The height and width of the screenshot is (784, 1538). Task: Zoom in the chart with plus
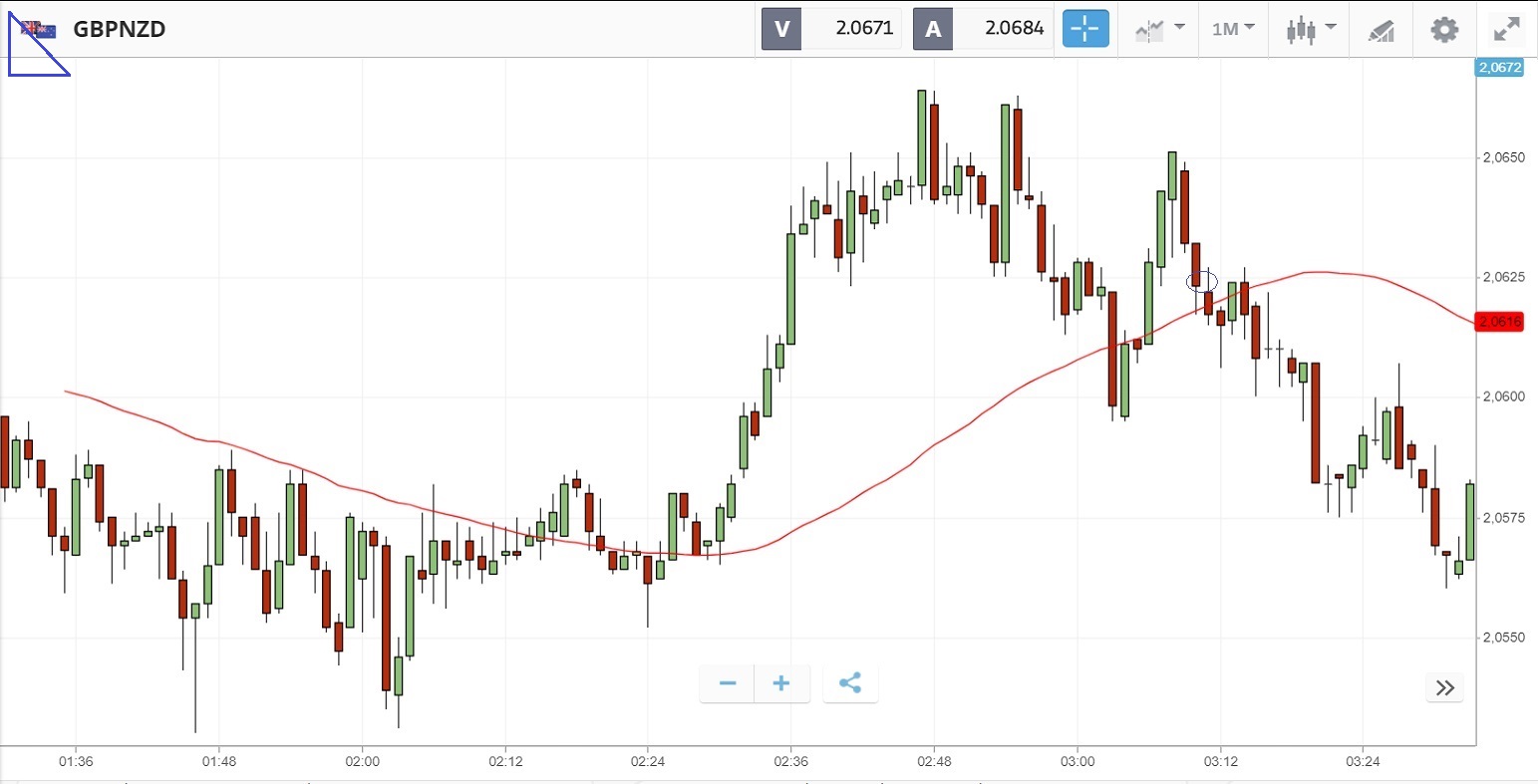point(781,683)
